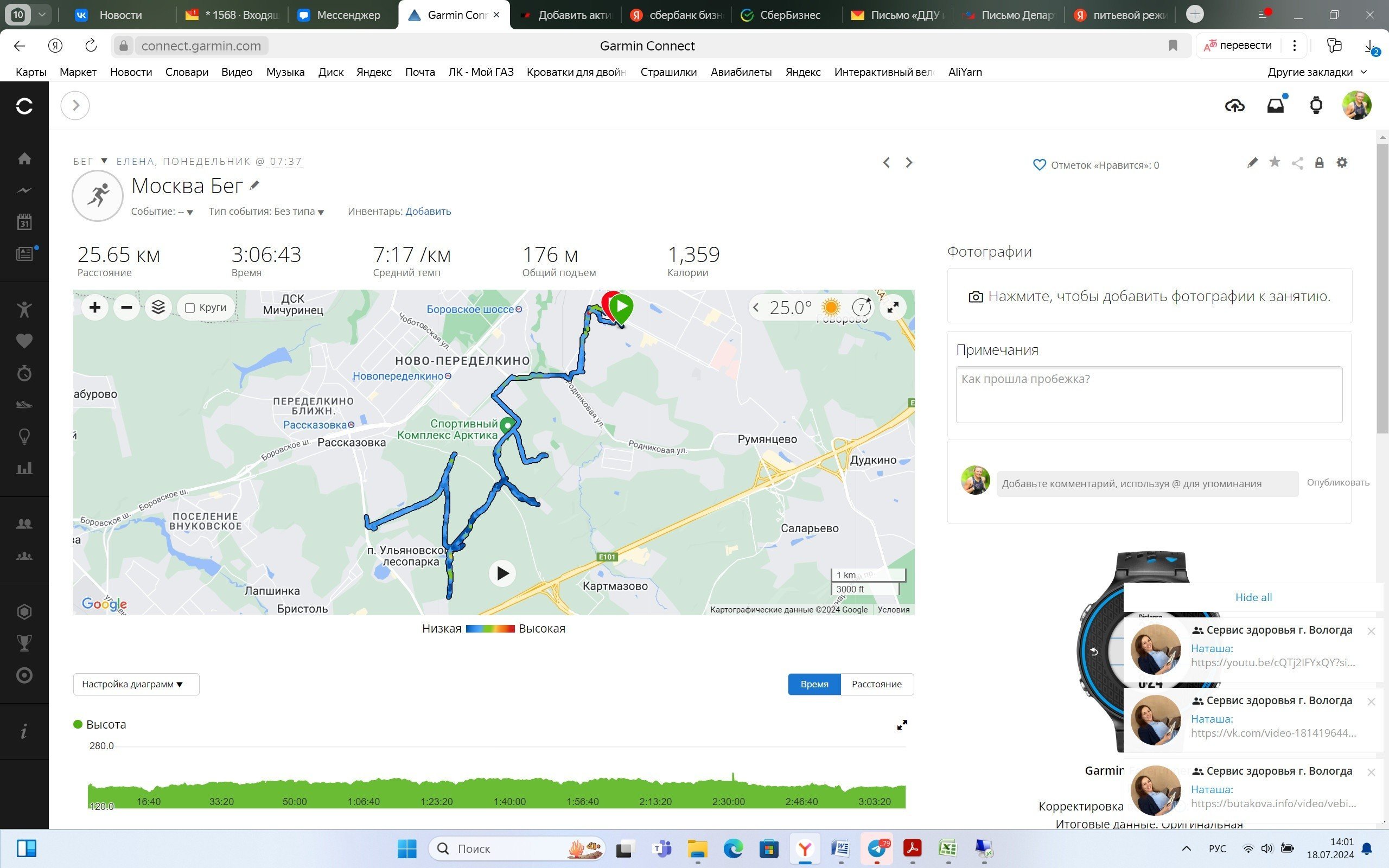Go to the next activity arrow
This screenshot has height=868, width=1389.
[909, 162]
